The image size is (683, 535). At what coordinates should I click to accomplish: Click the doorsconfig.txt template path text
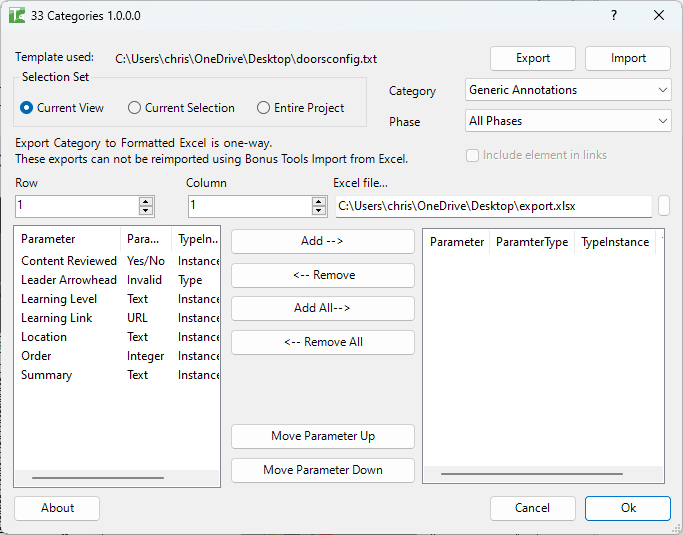246,59
